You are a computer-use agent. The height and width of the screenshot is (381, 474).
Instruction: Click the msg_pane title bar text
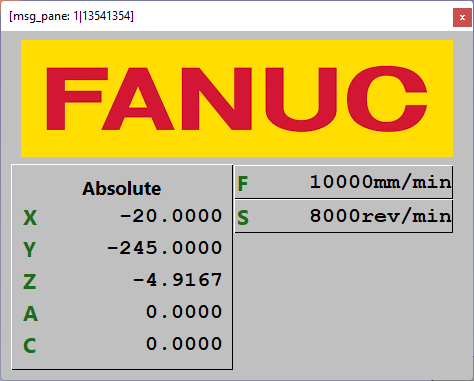(x=71, y=16)
